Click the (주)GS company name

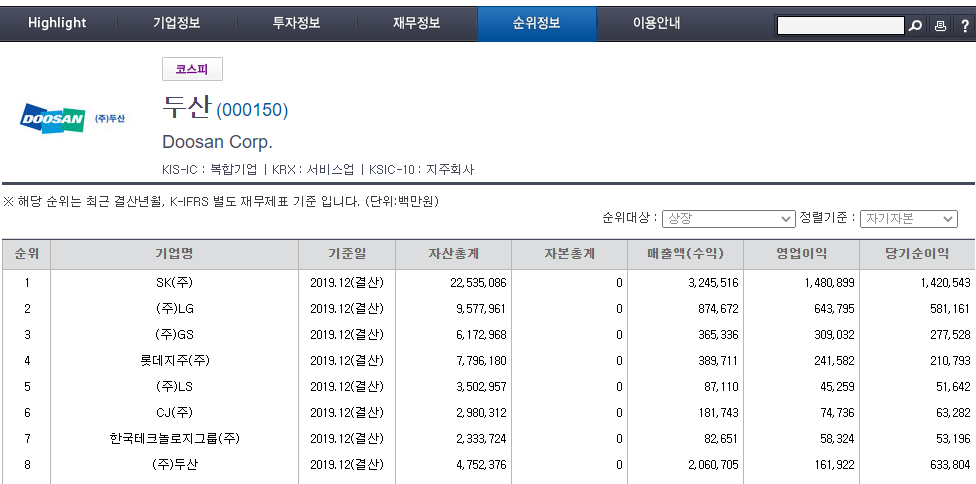click(174, 335)
